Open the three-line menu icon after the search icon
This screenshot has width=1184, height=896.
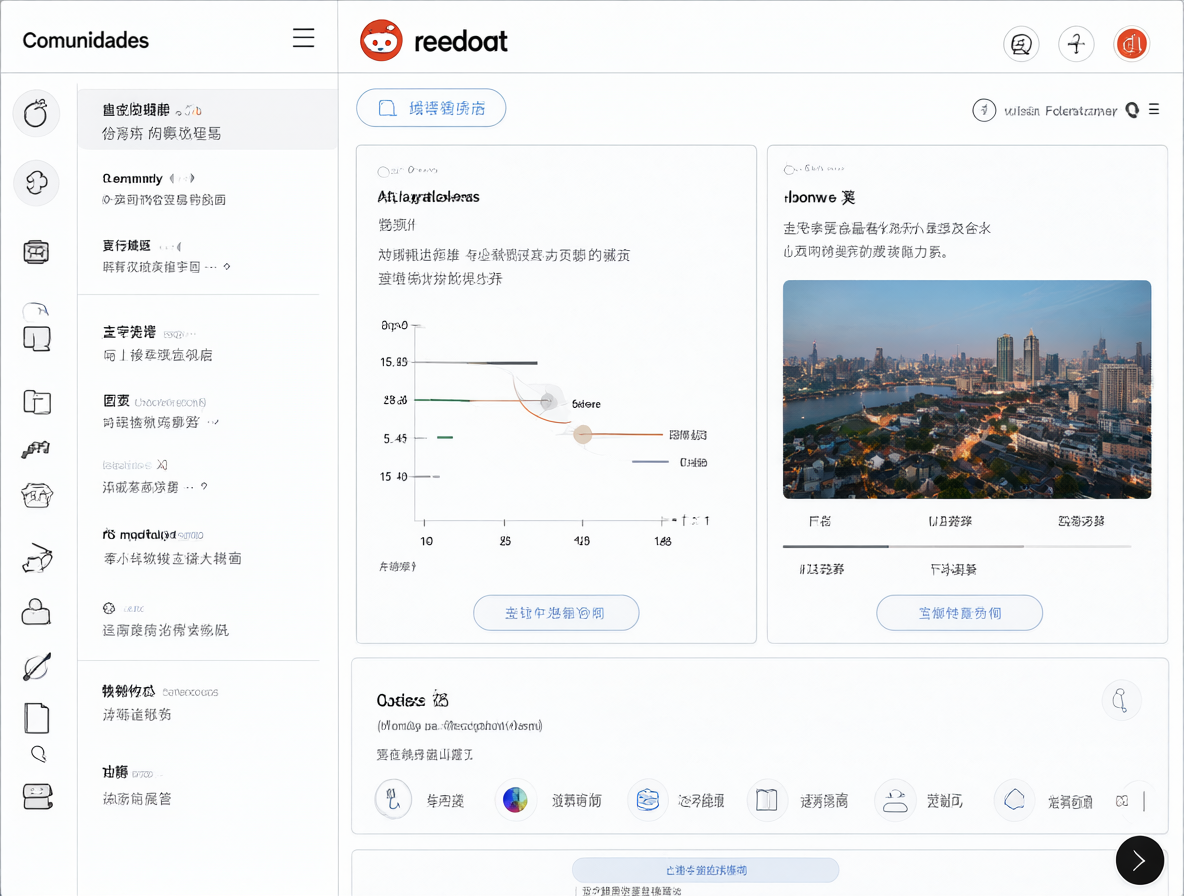tap(1154, 109)
